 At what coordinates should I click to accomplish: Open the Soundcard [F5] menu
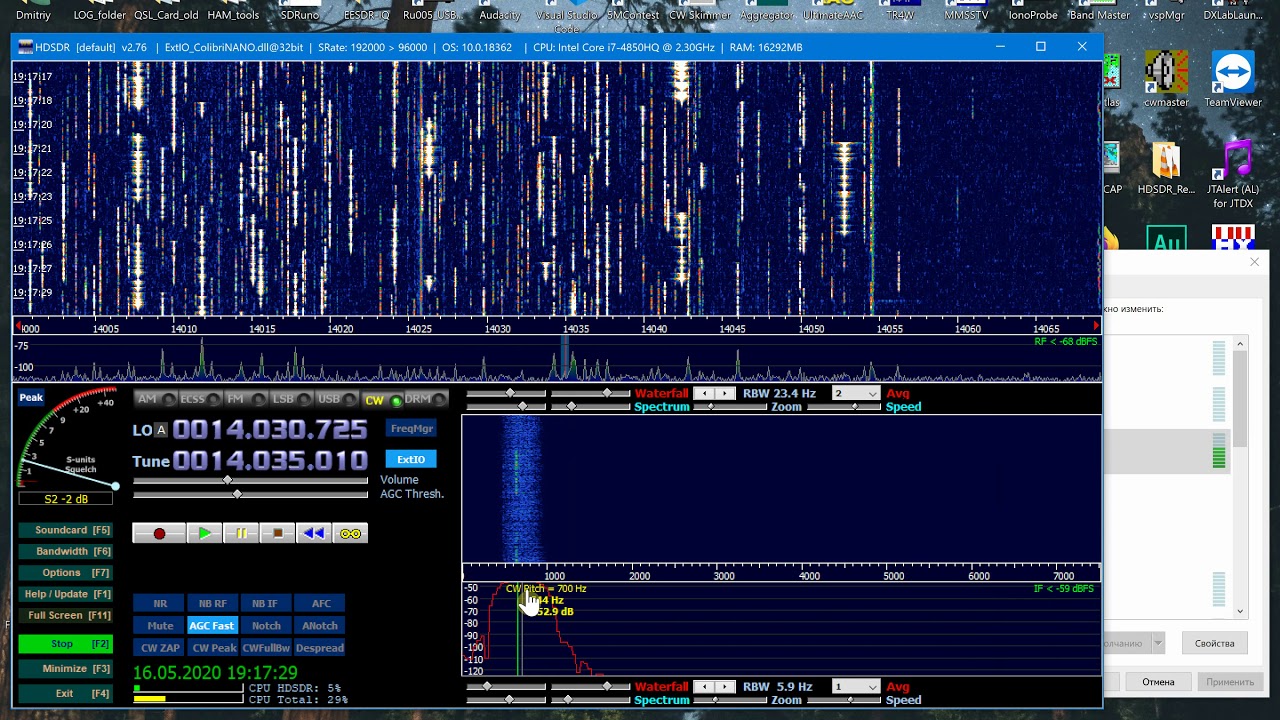point(65,530)
